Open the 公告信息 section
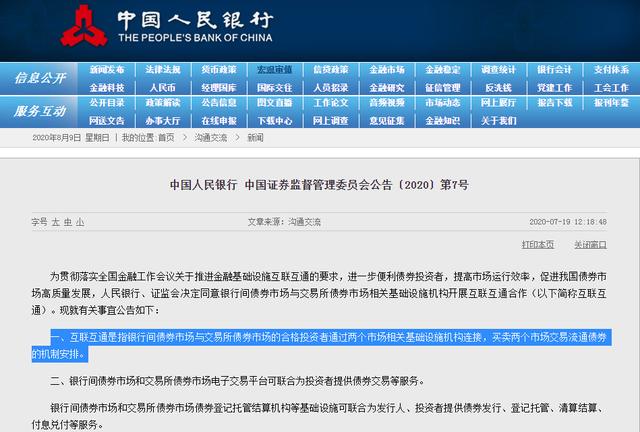 [218, 102]
